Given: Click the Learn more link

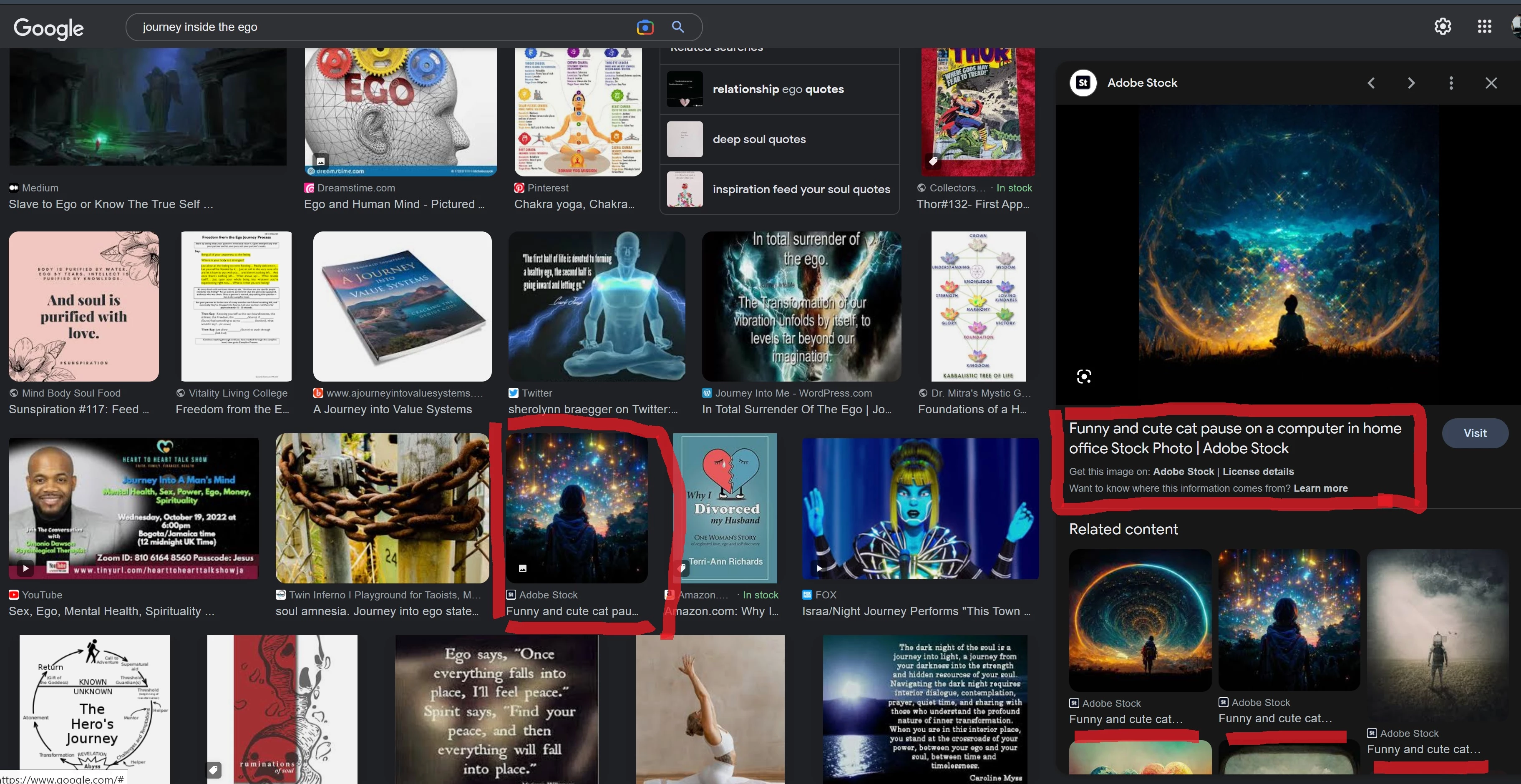Looking at the screenshot, I should pos(1320,488).
